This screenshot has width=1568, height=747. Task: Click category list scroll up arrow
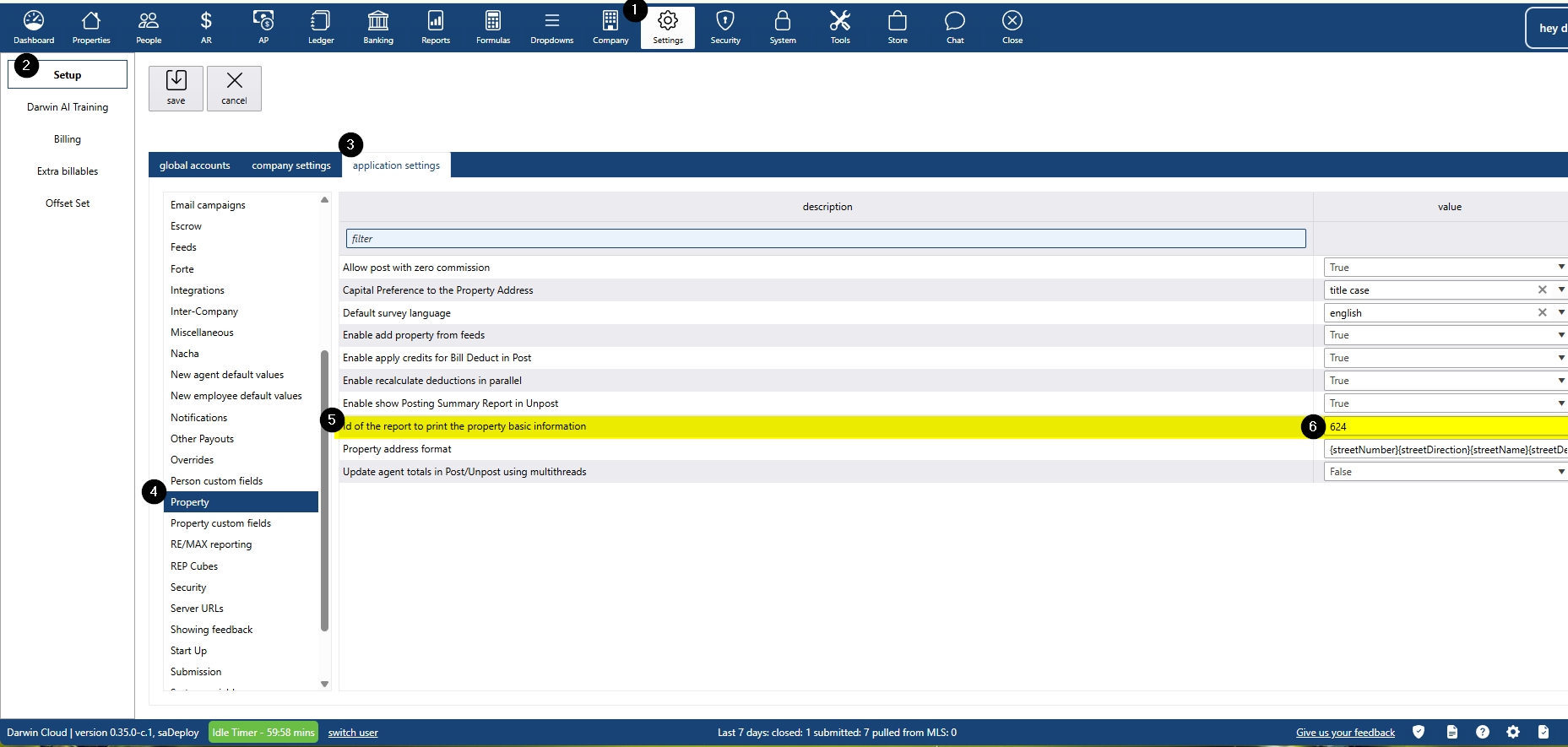[324, 200]
